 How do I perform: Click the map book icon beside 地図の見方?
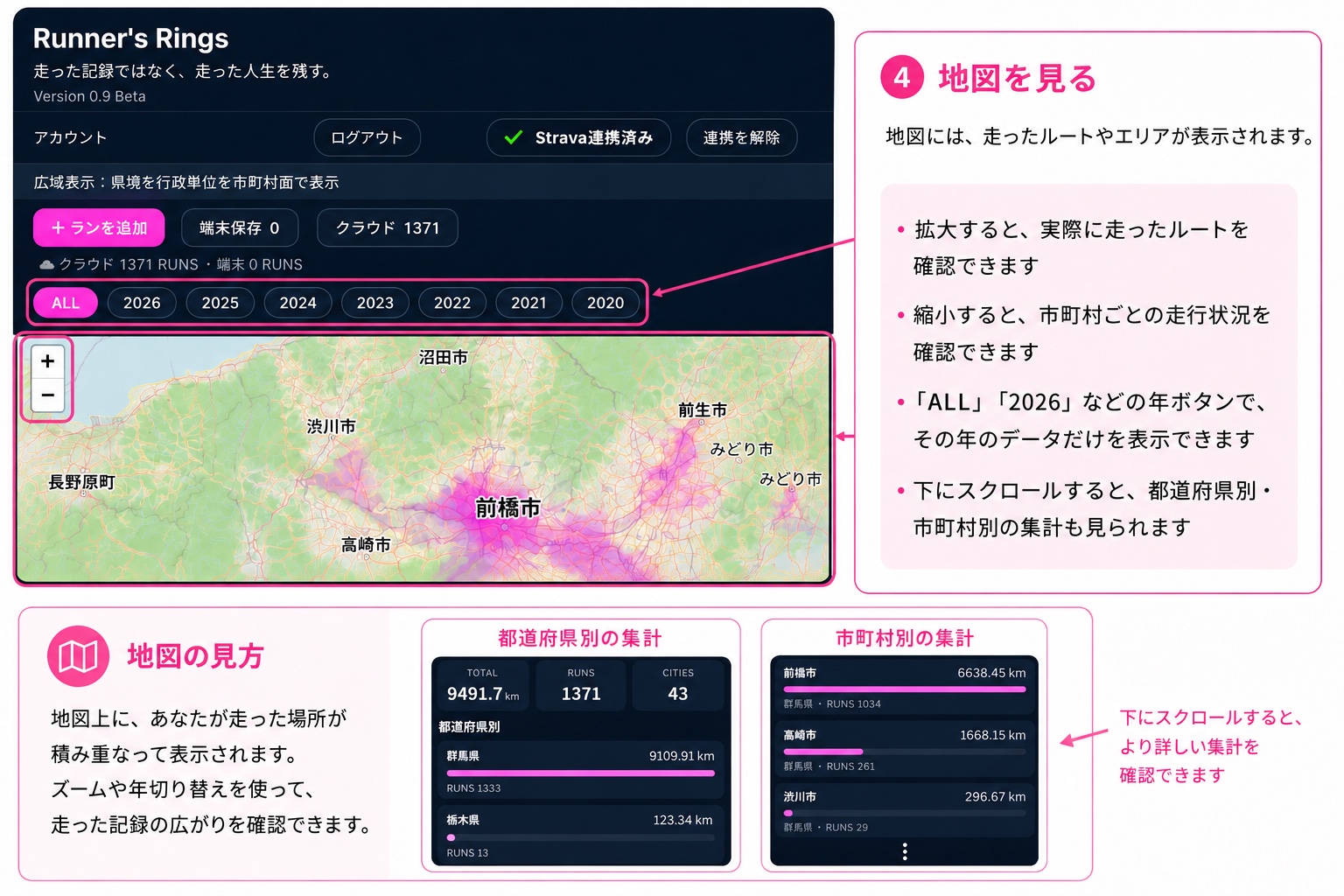(78, 656)
